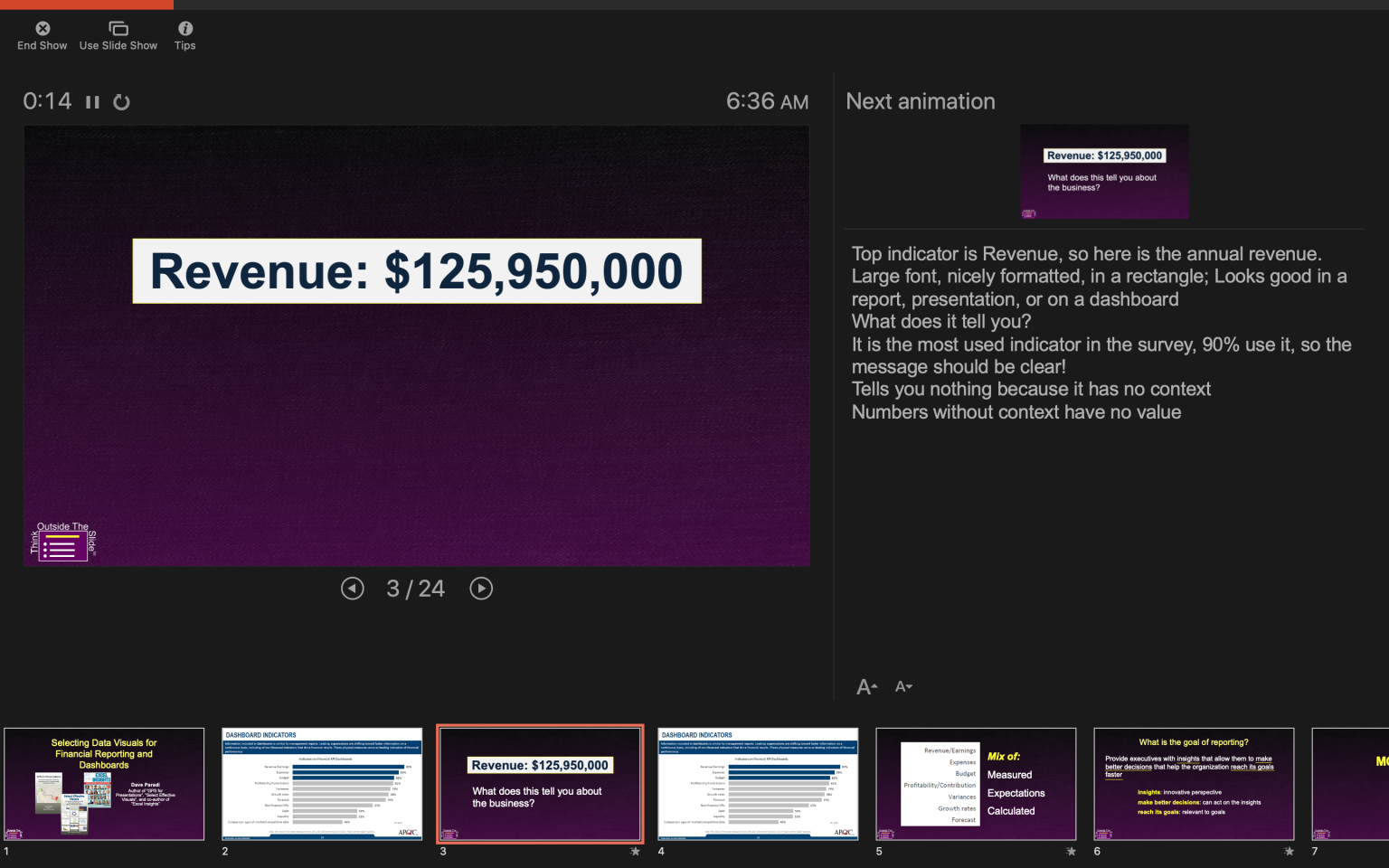Reset the presentation timer
This screenshot has height=868, width=1389.
coord(121,101)
